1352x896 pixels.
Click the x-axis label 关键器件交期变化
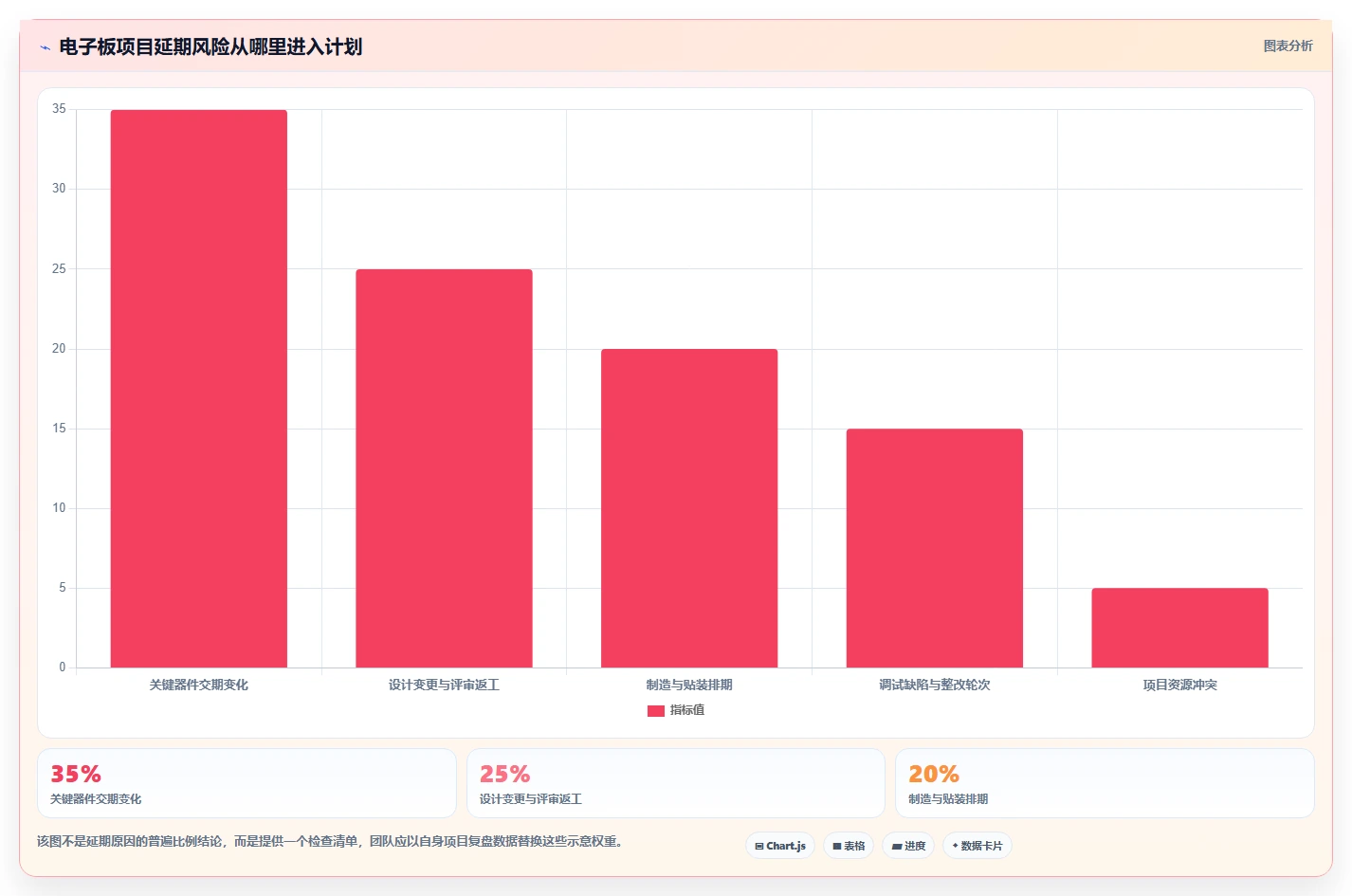click(199, 685)
